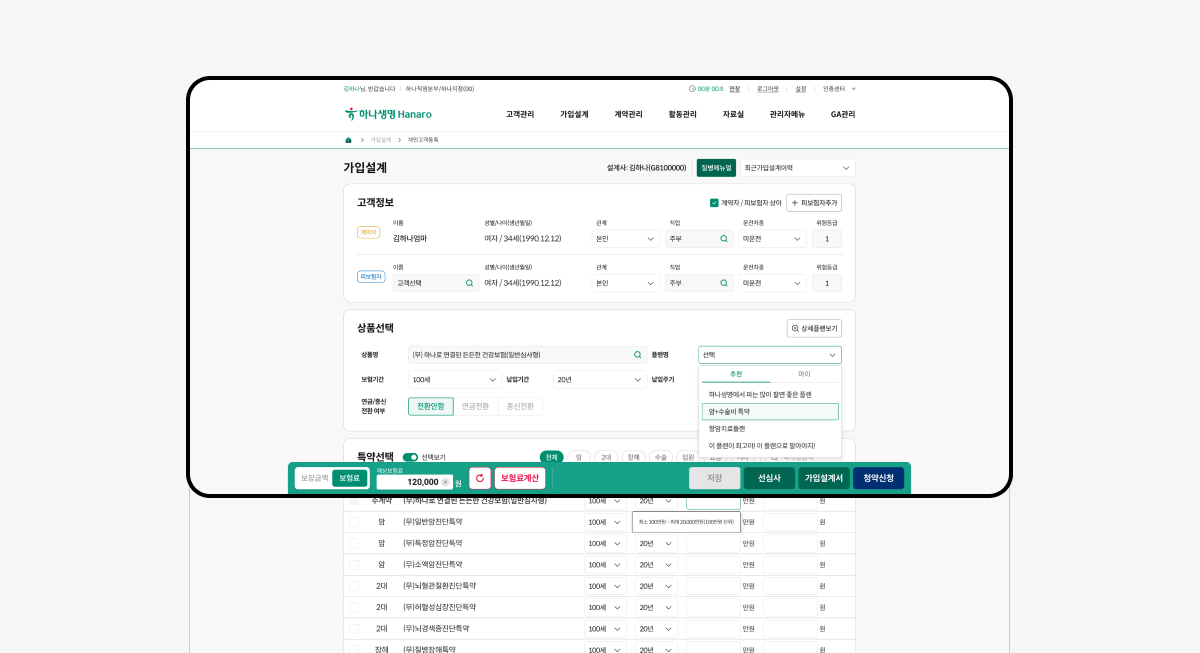Select the 암+수술비 특약 plan option
The height and width of the screenshot is (653, 1200).
click(x=770, y=411)
